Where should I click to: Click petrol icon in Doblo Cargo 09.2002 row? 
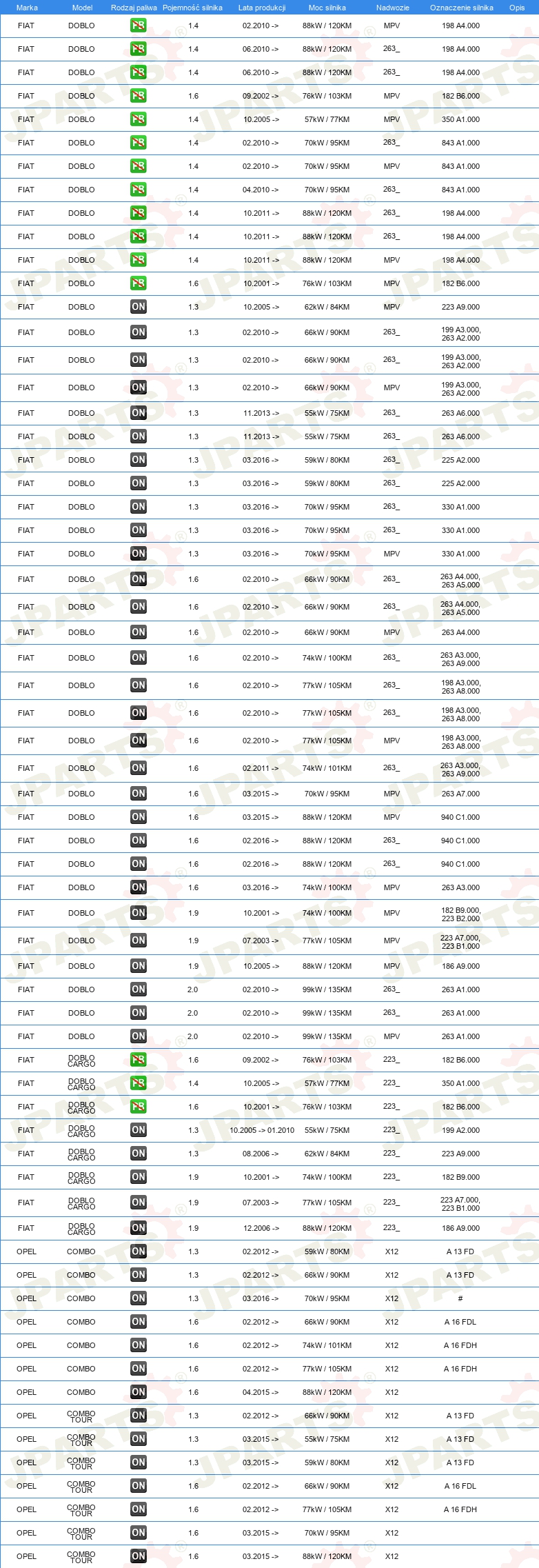pyautogui.click(x=138, y=1060)
